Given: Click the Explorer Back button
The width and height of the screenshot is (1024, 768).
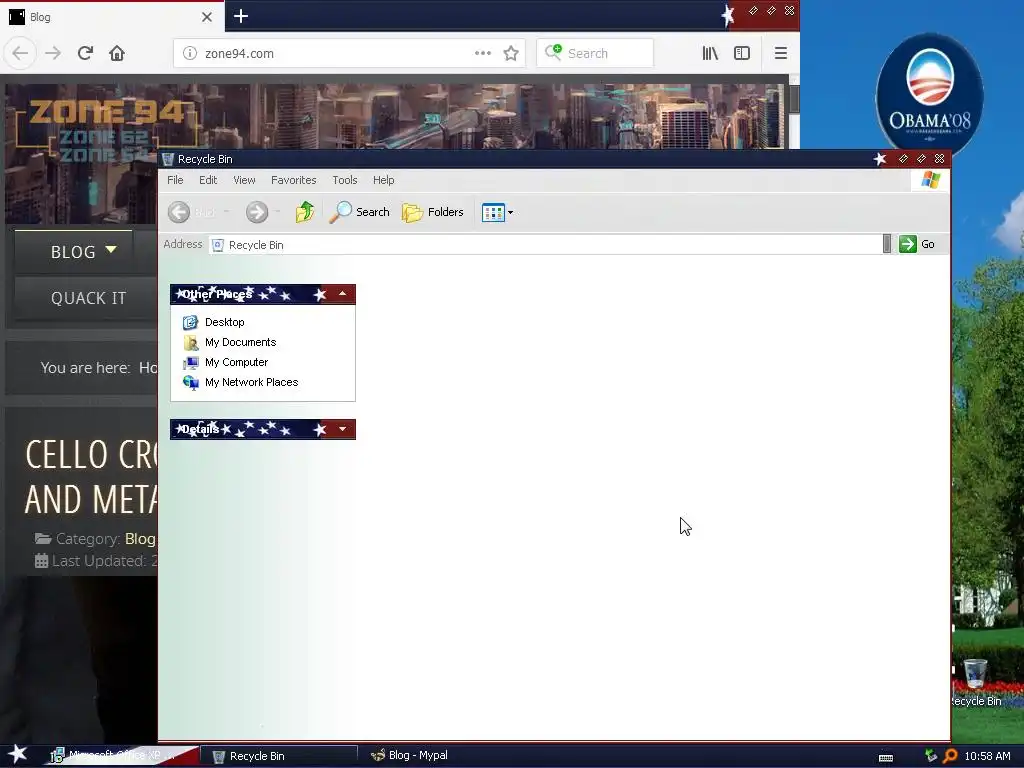Looking at the screenshot, I should tap(191, 212).
